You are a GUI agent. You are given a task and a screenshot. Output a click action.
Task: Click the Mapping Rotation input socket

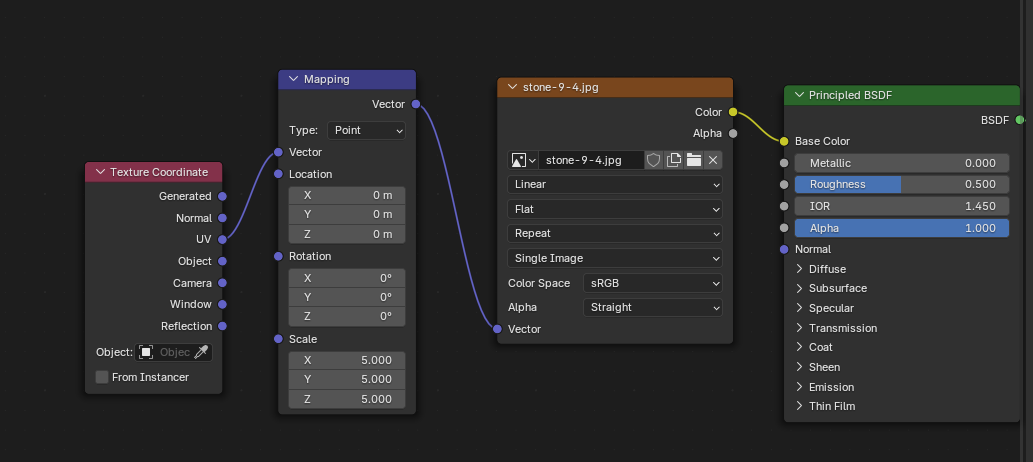[278, 256]
